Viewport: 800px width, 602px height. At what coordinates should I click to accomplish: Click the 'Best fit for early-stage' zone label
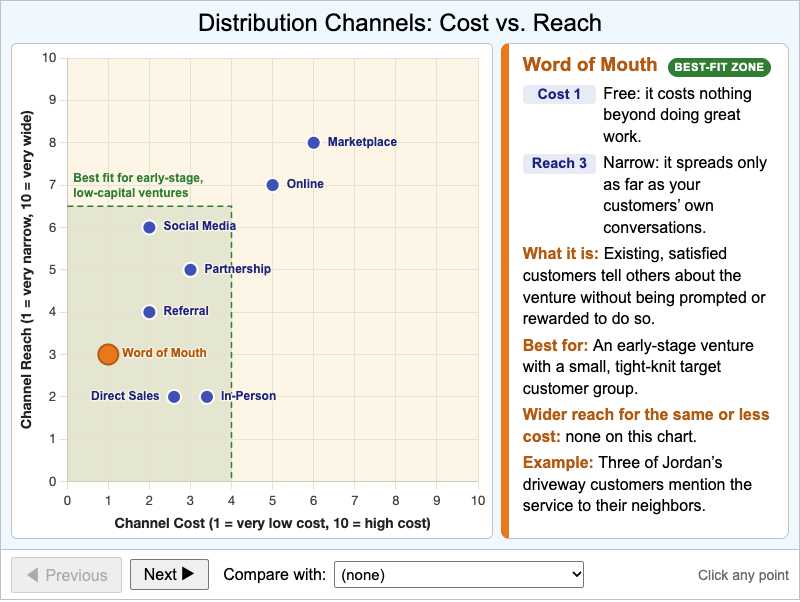point(138,185)
